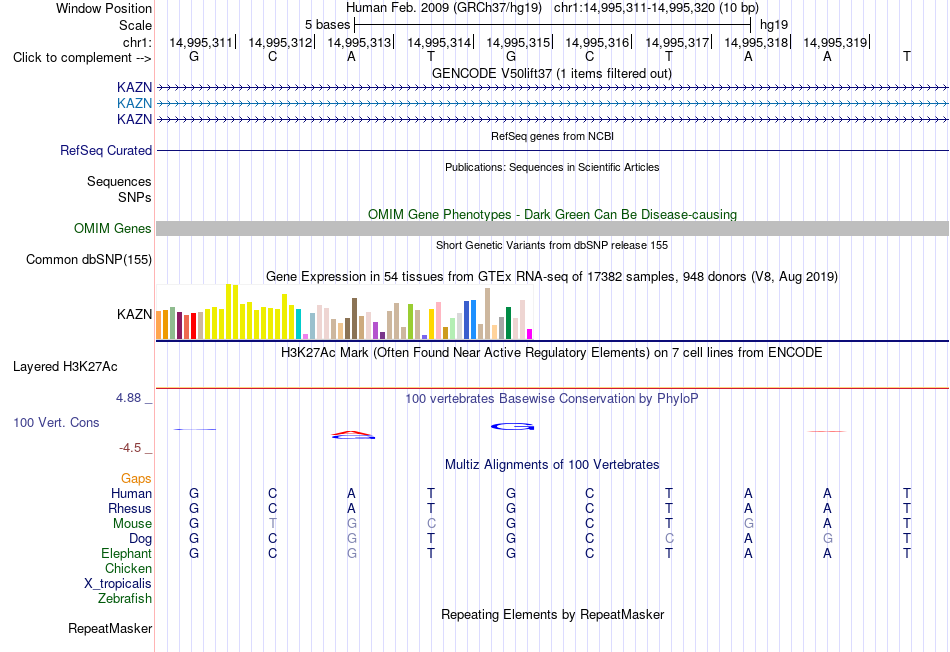Image resolution: width=950 pixels, height=652 pixels.
Task: Open the H3K27Ac Mark ENCODE track title
Action: click(551, 353)
